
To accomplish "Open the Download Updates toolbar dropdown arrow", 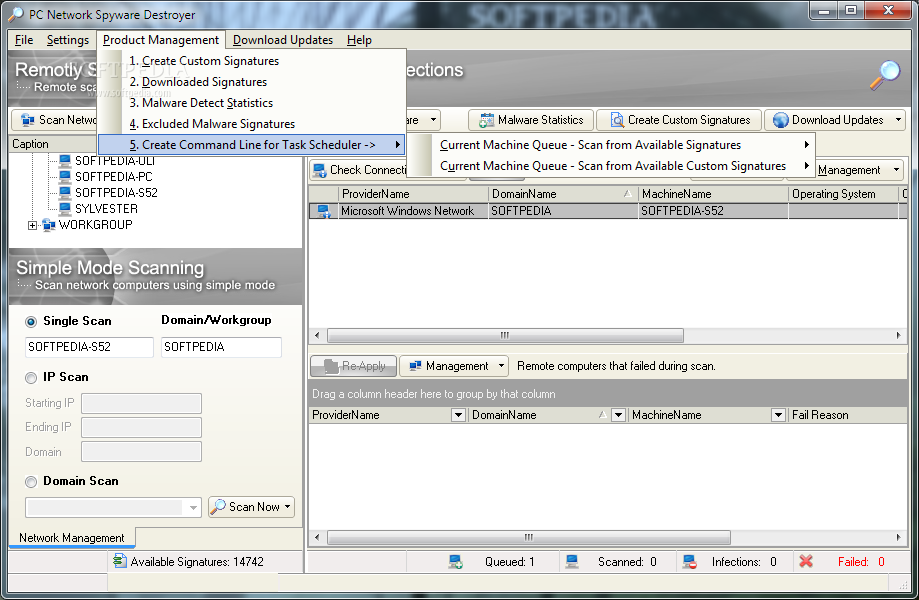I will click(x=898, y=120).
